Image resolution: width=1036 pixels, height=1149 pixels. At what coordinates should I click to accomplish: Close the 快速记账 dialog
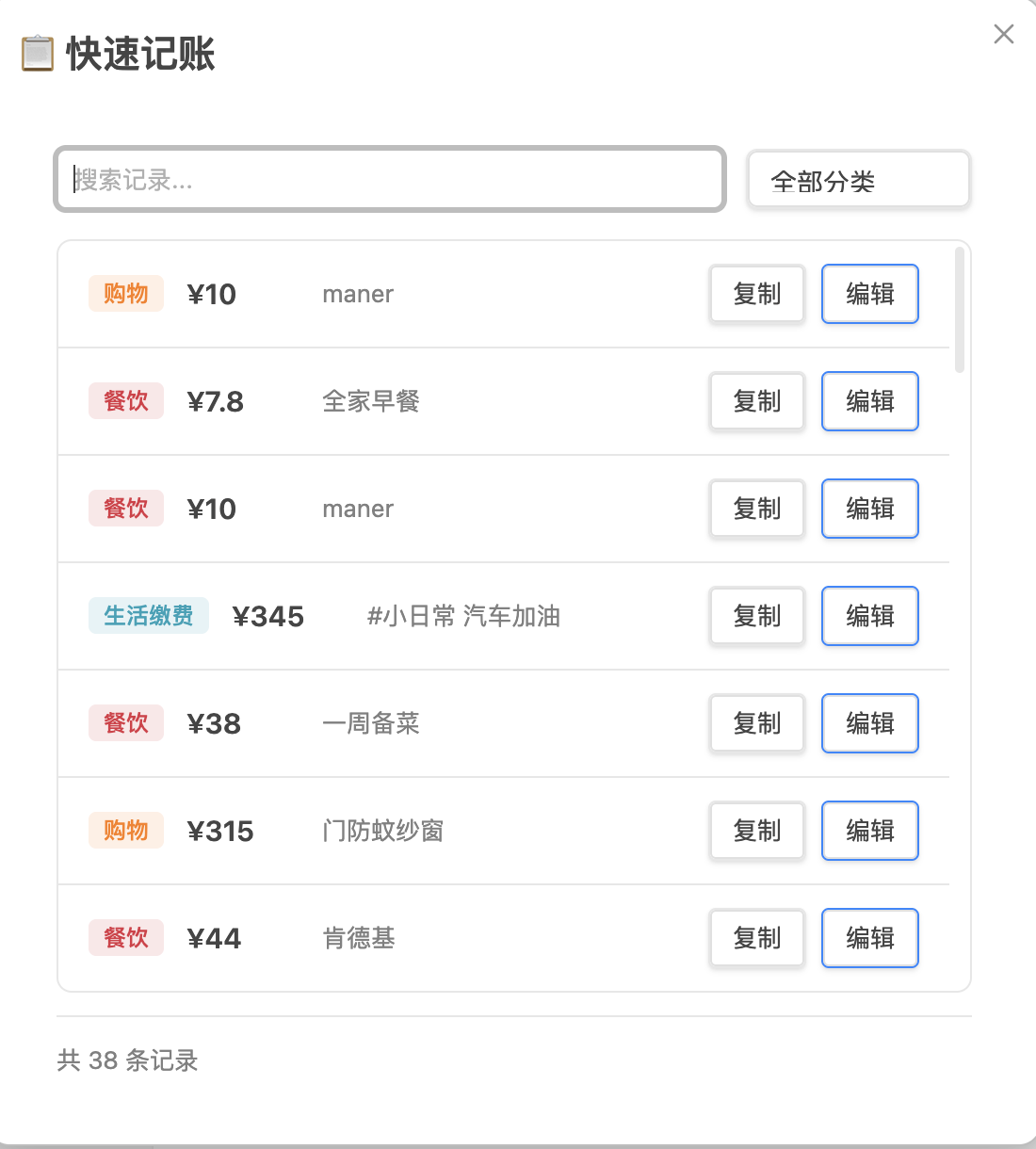1004,35
